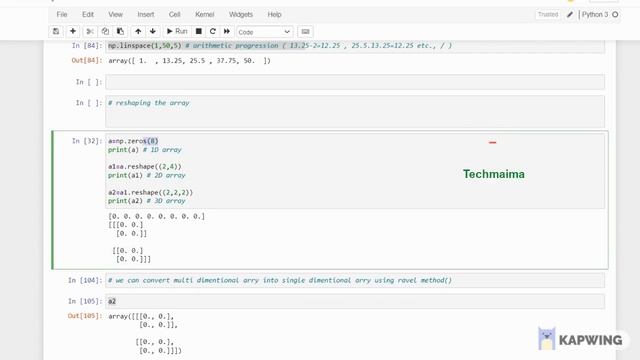Open the command palette keyboard icon
Image resolution: width=640 pixels, height=360 pixels.
[x=305, y=31]
